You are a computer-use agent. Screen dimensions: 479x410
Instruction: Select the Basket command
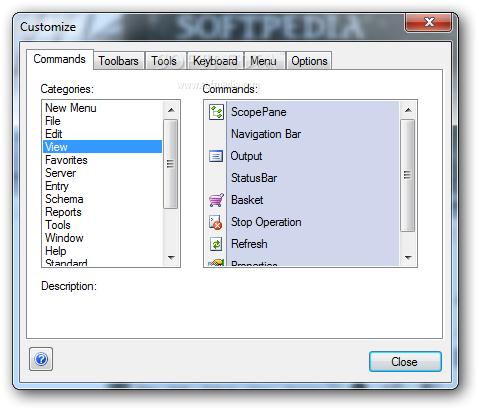coord(302,200)
